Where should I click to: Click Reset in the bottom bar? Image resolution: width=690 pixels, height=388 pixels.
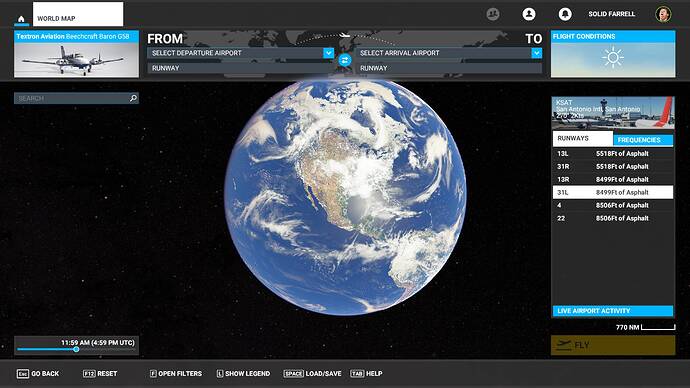[x=100, y=373]
